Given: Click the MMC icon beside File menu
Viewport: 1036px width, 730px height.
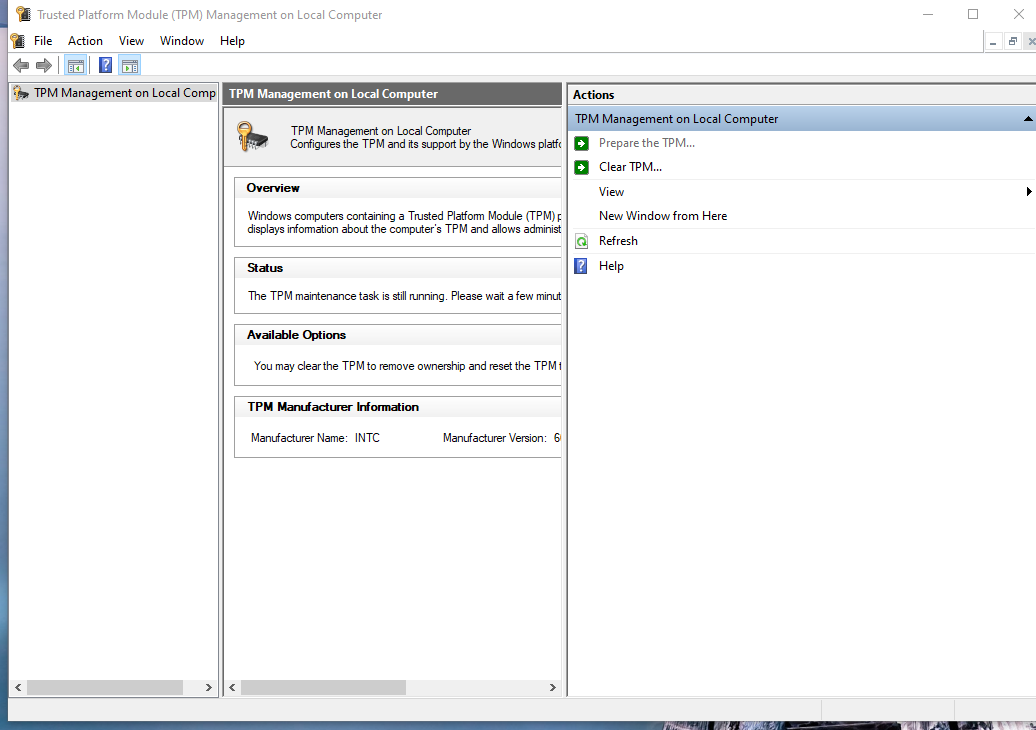Looking at the screenshot, I should click(x=18, y=41).
